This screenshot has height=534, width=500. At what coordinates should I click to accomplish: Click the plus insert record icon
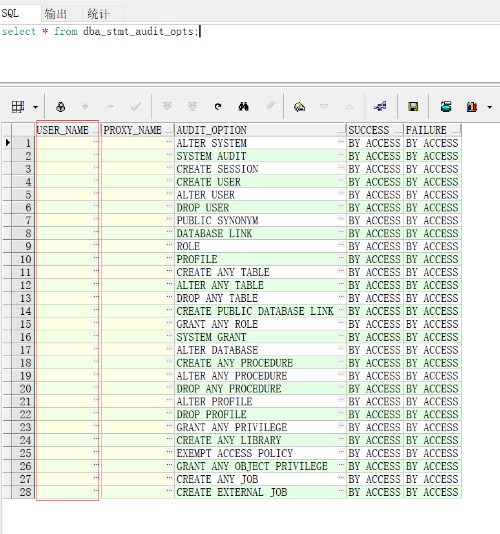(x=85, y=107)
